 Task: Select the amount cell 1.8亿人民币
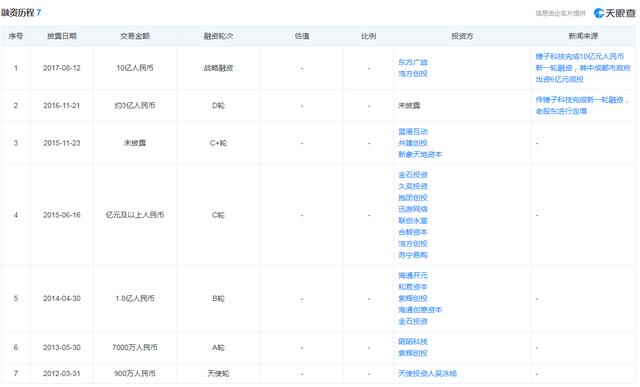click(x=135, y=298)
